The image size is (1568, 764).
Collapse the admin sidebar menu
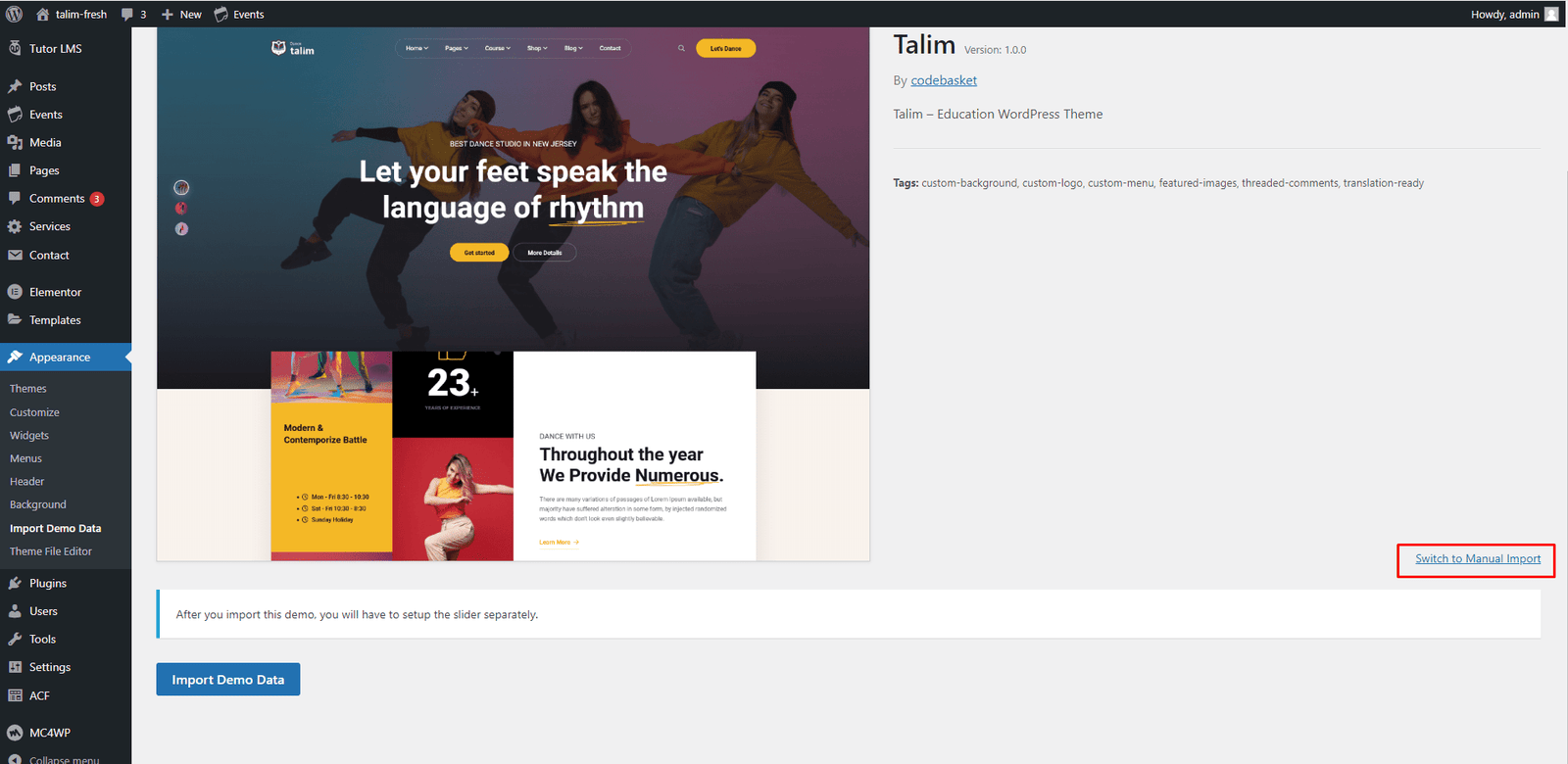54,758
